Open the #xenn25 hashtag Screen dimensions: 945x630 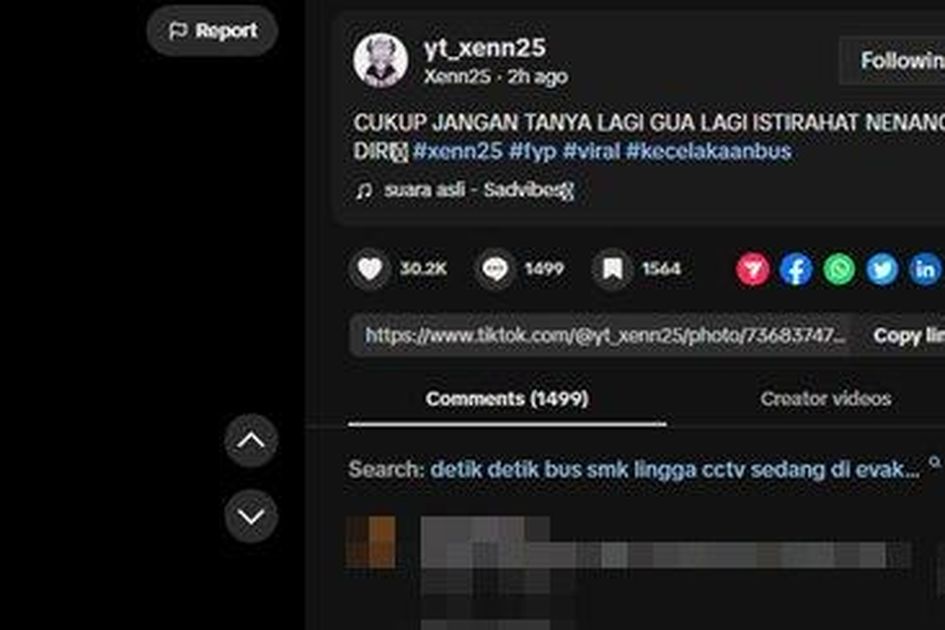457,151
